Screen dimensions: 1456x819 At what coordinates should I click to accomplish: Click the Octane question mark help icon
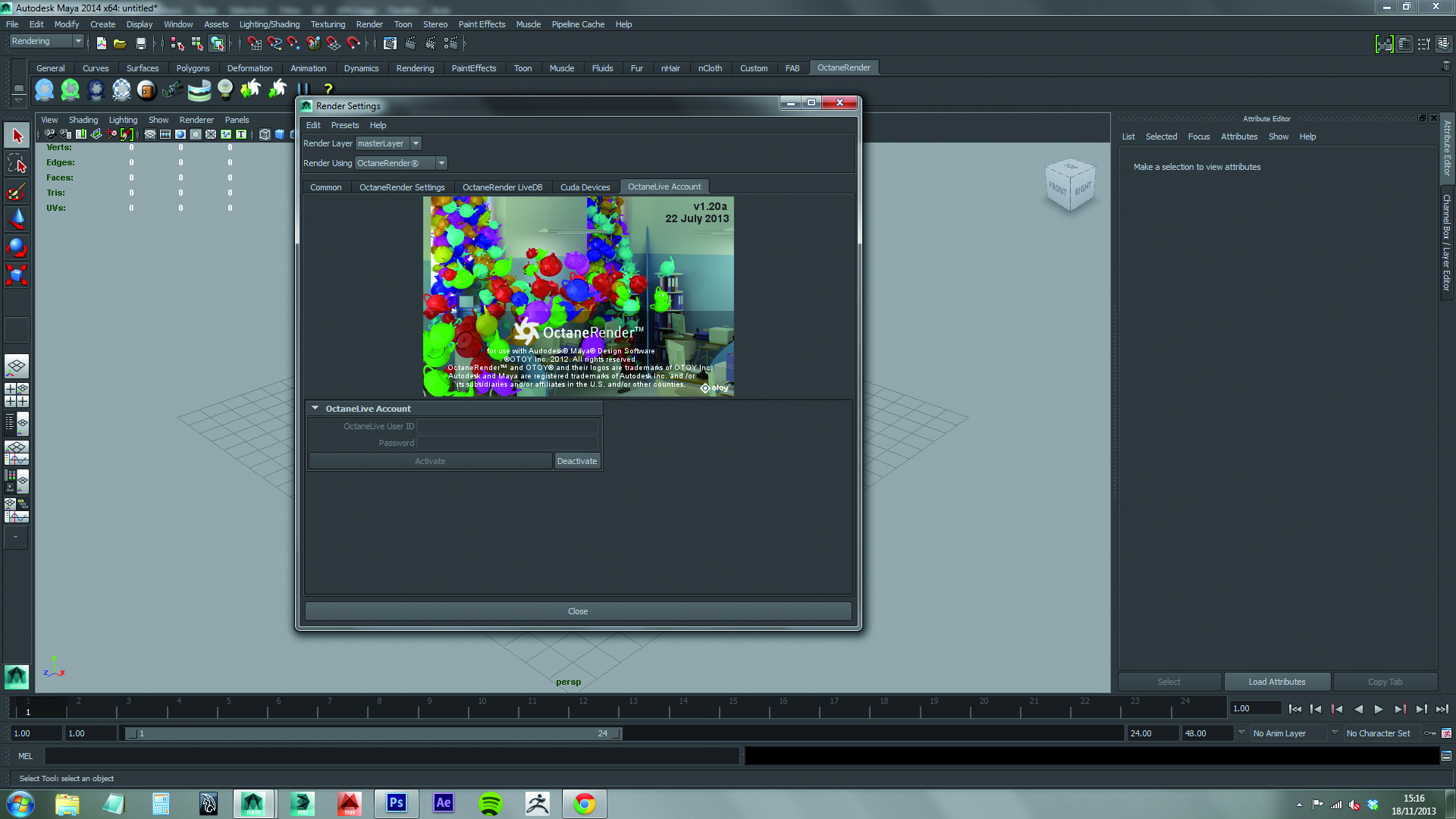click(328, 89)
